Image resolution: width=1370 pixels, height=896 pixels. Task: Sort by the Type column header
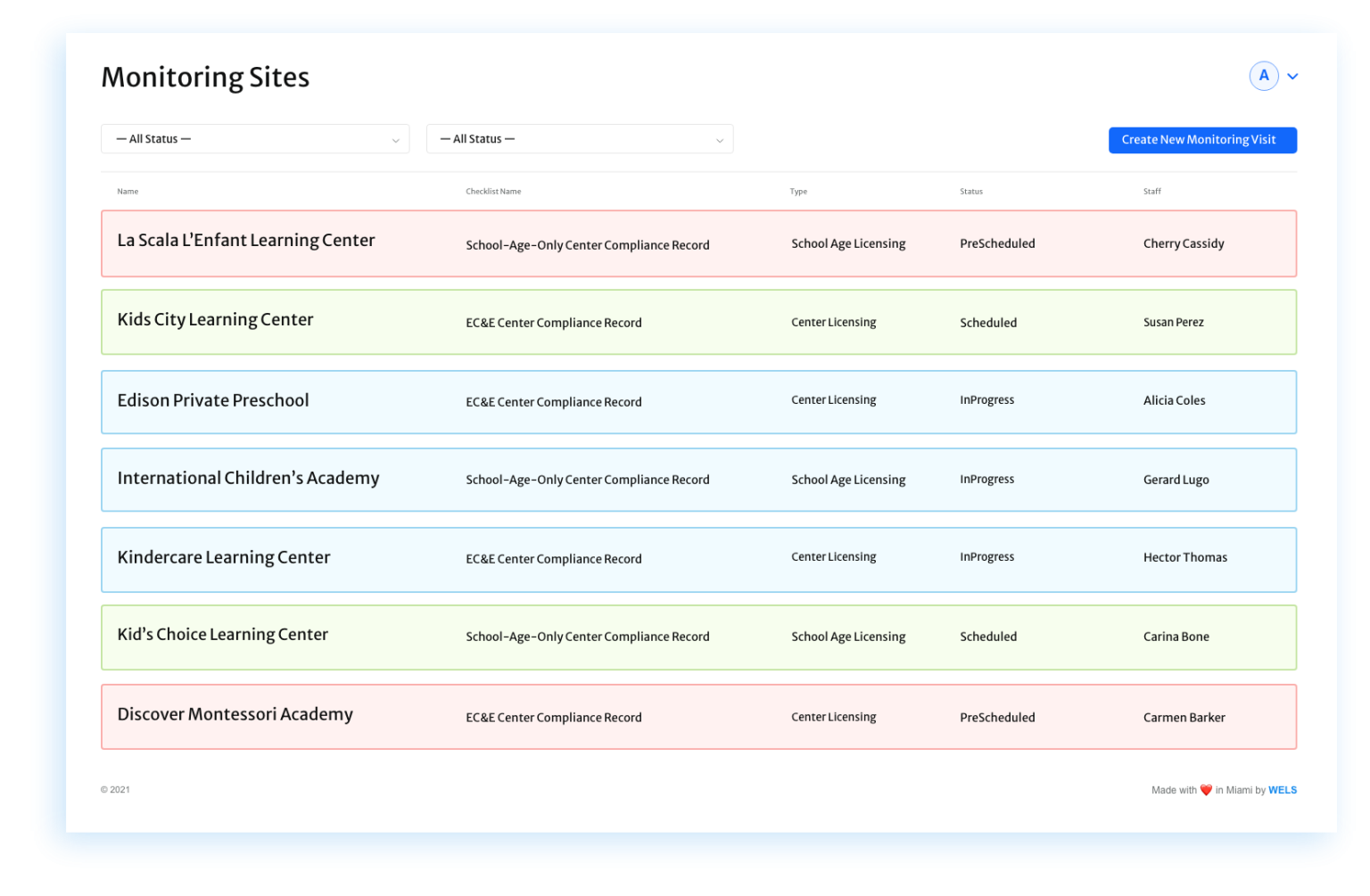pos(798,192)
